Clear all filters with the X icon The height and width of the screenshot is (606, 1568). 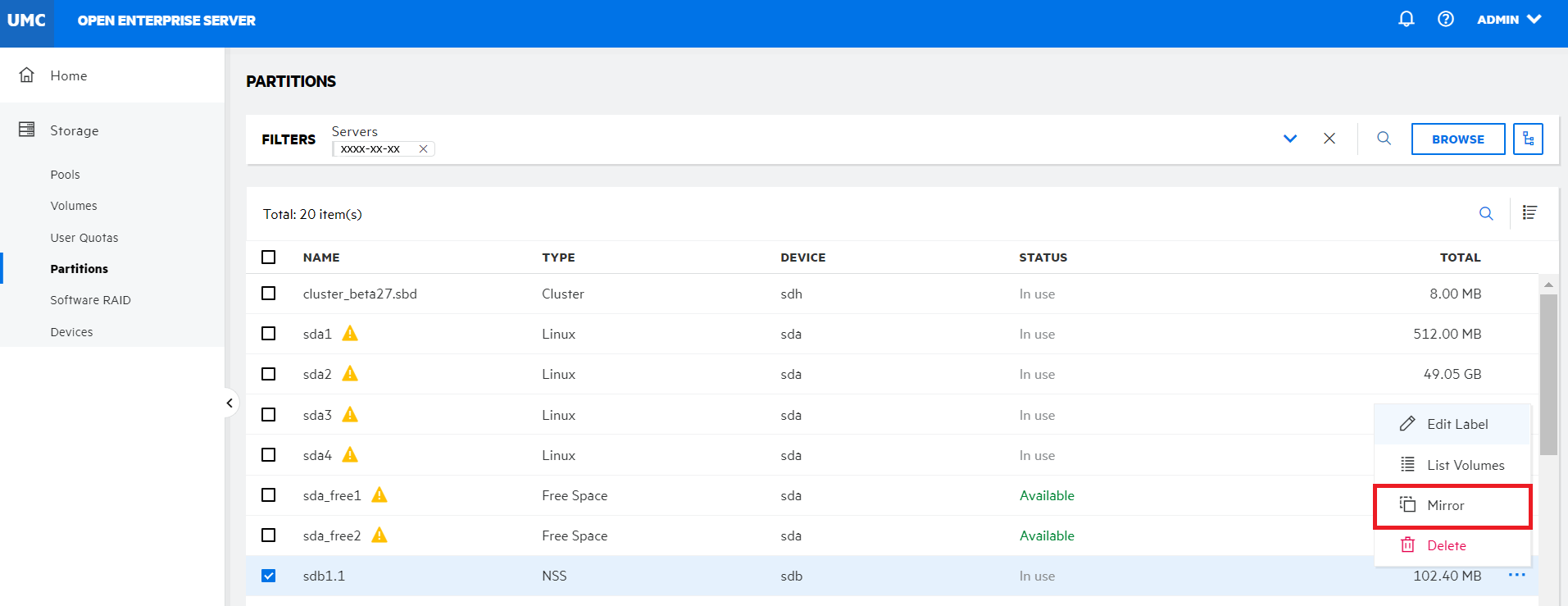coord(1329,139)
